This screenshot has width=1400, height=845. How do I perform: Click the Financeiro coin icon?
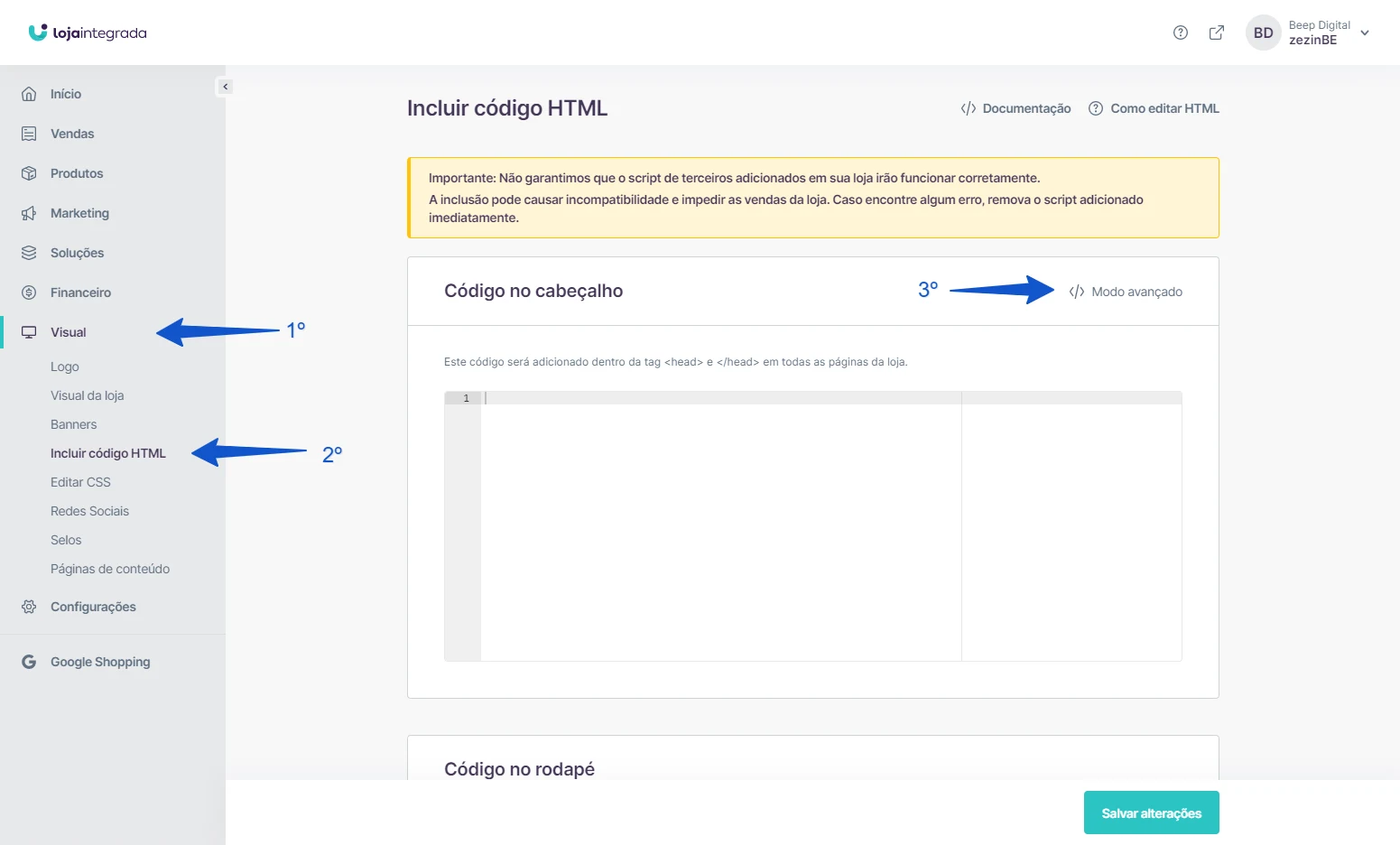tap(29, 292)
